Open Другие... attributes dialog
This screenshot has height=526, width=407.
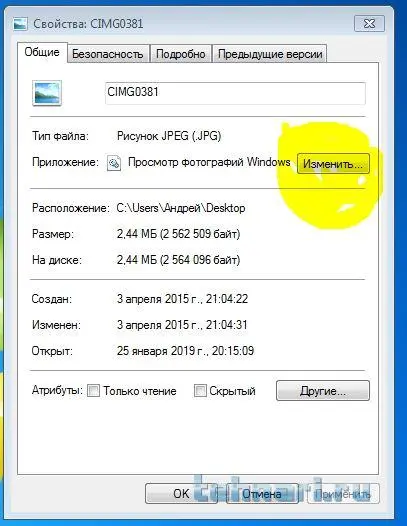323,390
